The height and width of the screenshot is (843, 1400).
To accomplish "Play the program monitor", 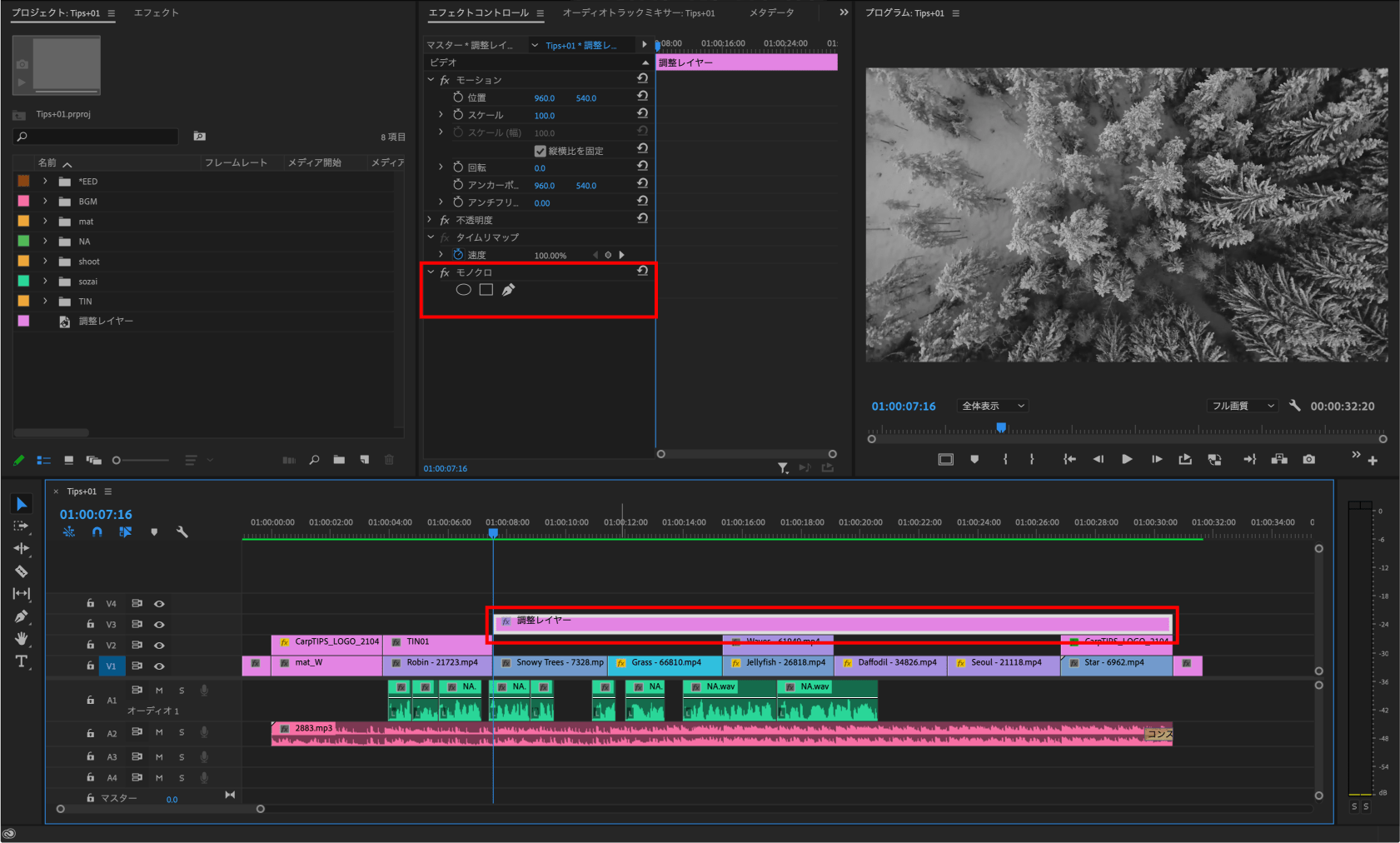I will tap(1127, 459).
